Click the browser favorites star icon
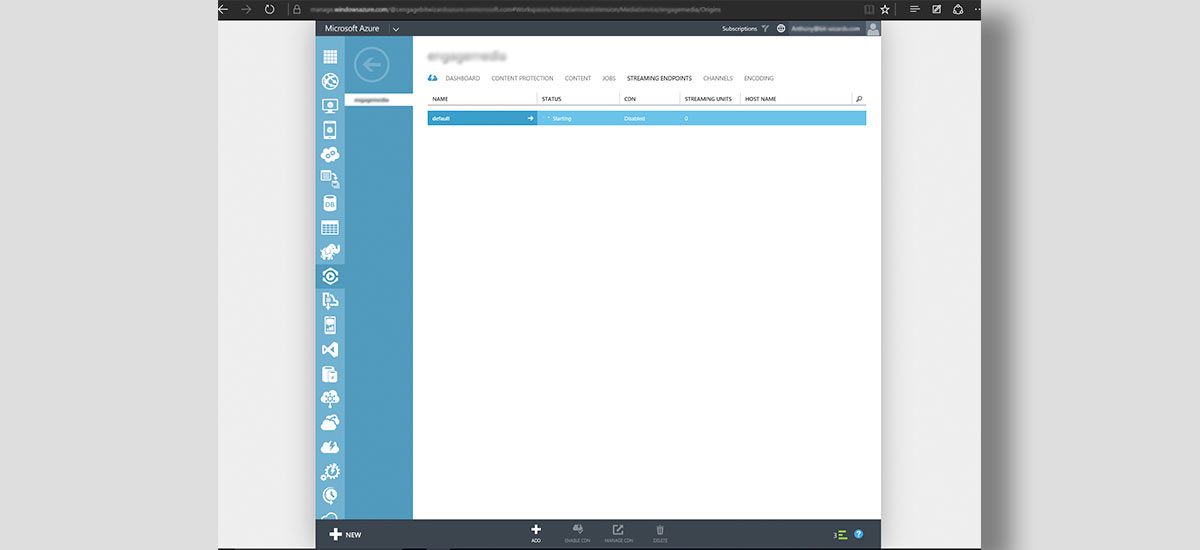The height and width of the screenshot is (550, 1200). click(885, 9)
